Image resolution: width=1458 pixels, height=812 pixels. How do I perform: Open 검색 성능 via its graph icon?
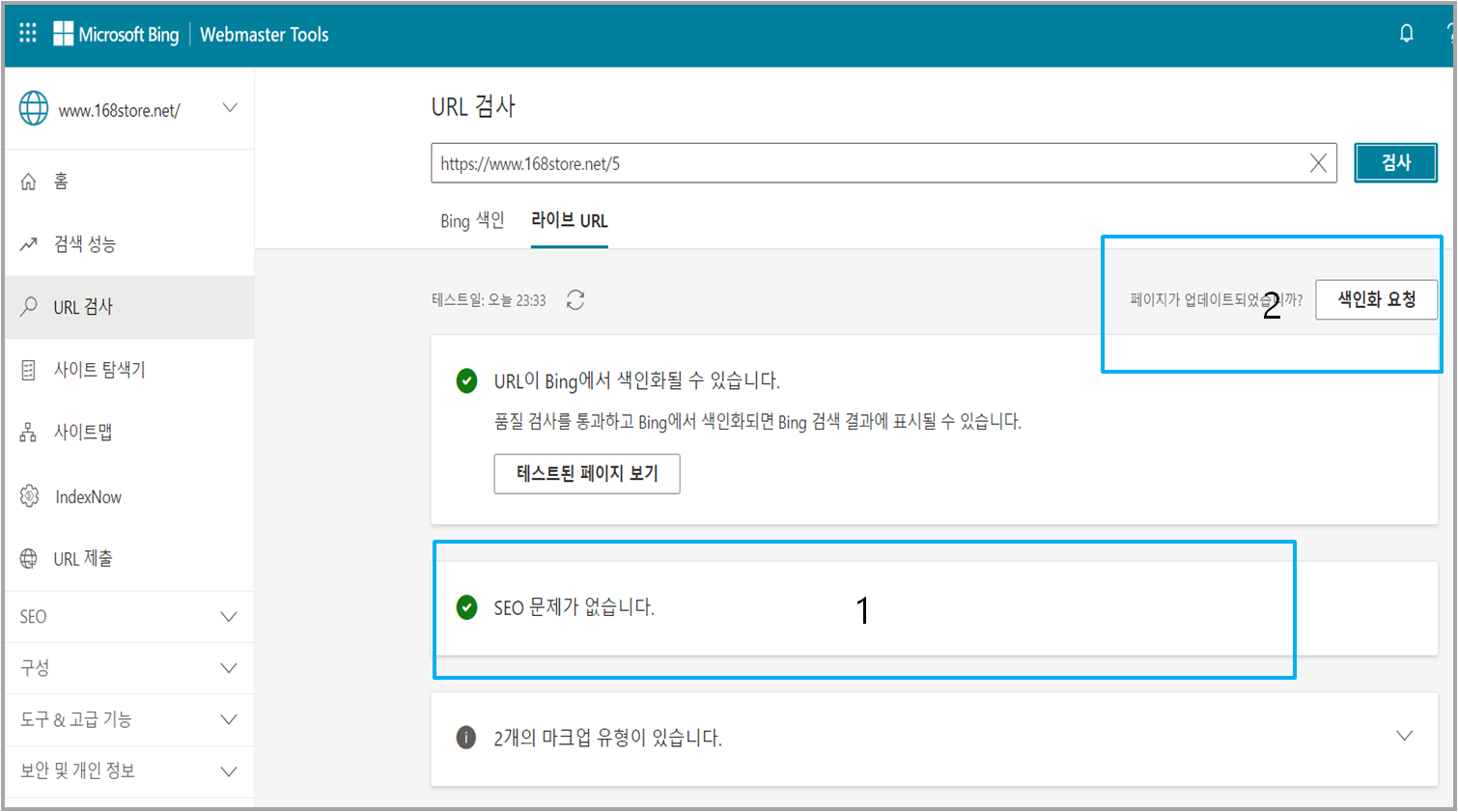pos(28,244)
